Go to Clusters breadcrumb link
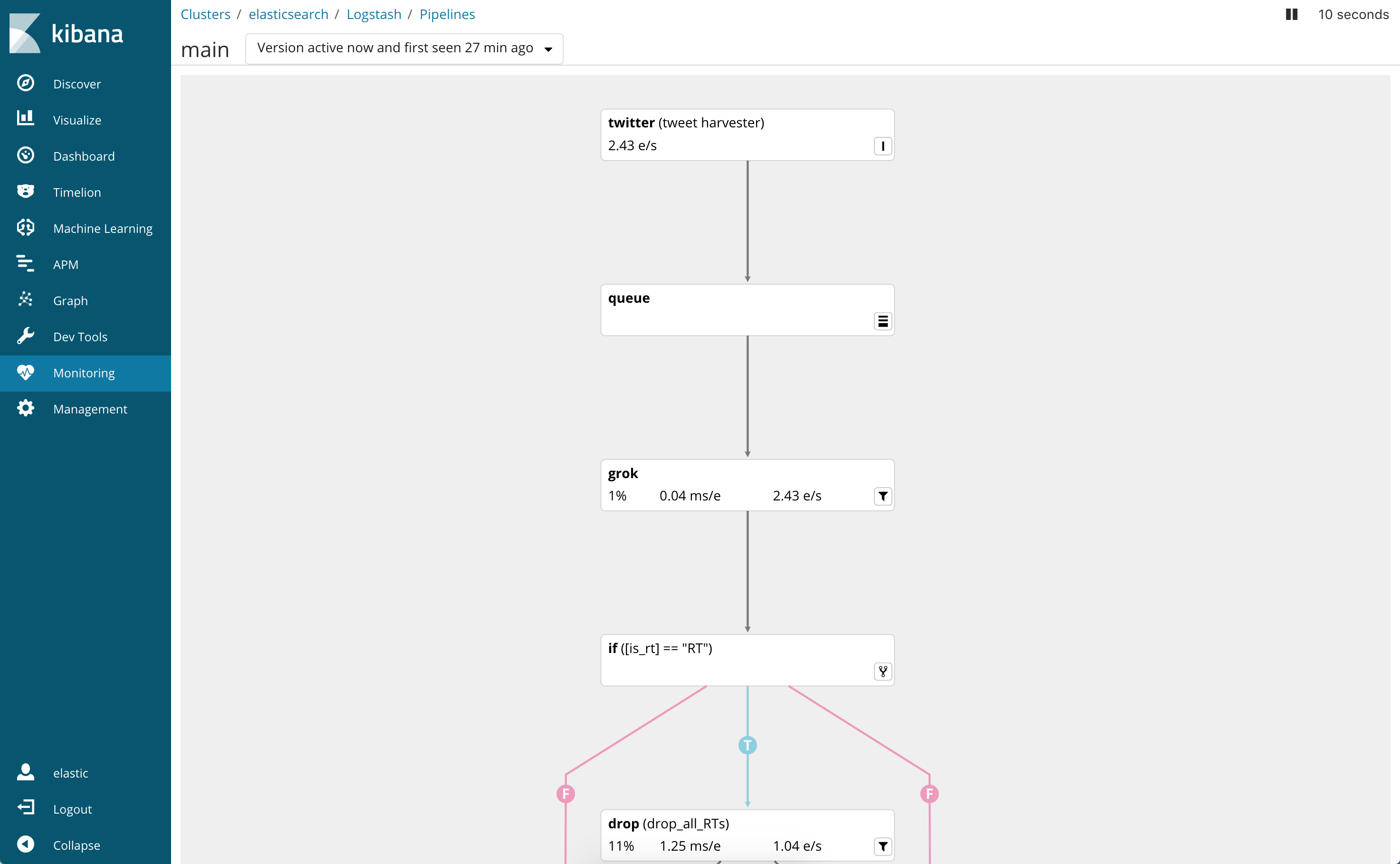The width and height of the screenshot is (1400, 864). coord(205,14)
